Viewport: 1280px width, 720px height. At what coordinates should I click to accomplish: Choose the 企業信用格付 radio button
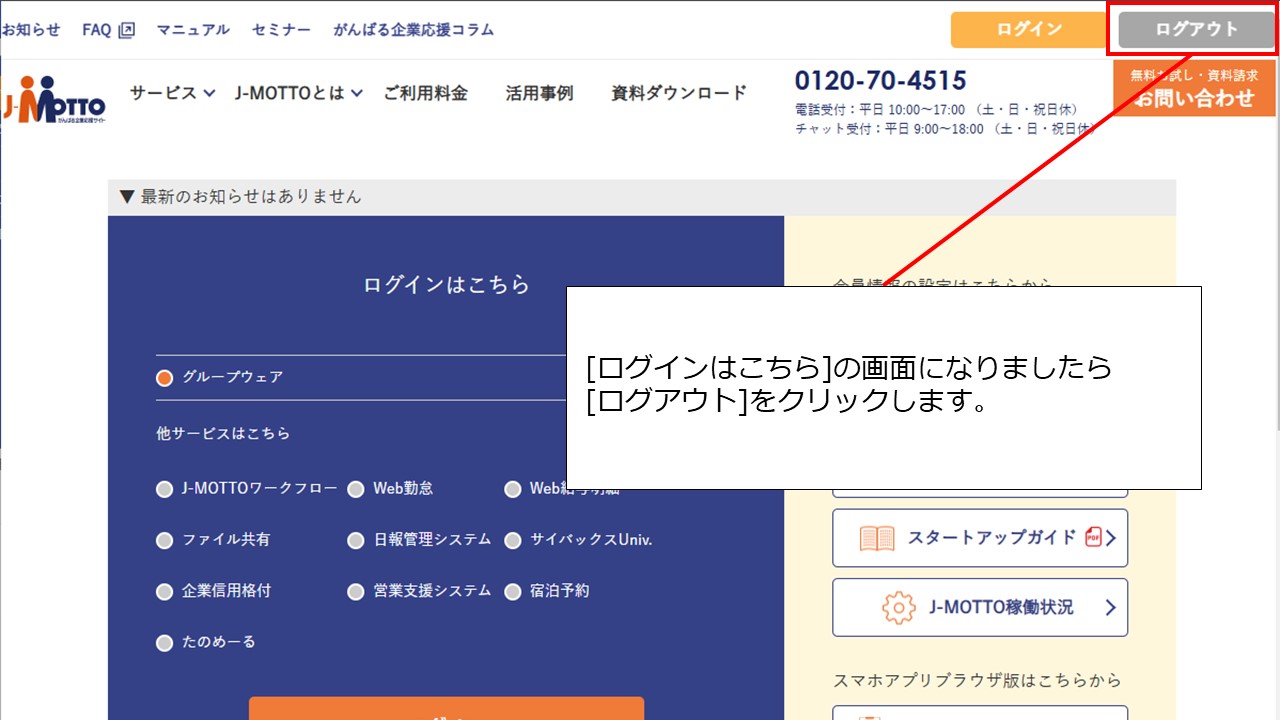coord(165,592)
